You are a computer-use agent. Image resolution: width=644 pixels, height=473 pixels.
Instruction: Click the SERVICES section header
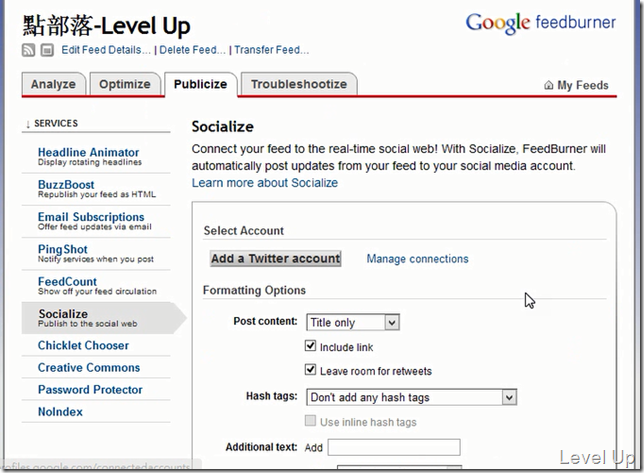[56, 123]
